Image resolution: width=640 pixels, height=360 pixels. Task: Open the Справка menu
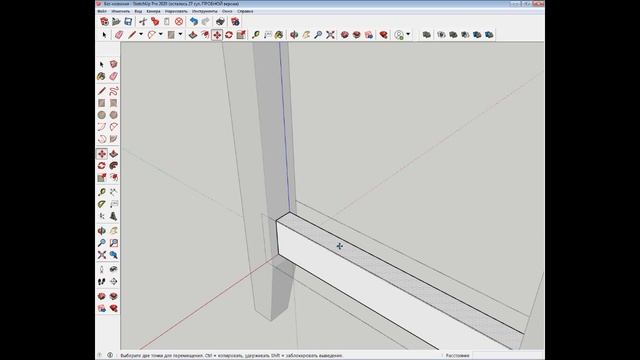[245, 11]
